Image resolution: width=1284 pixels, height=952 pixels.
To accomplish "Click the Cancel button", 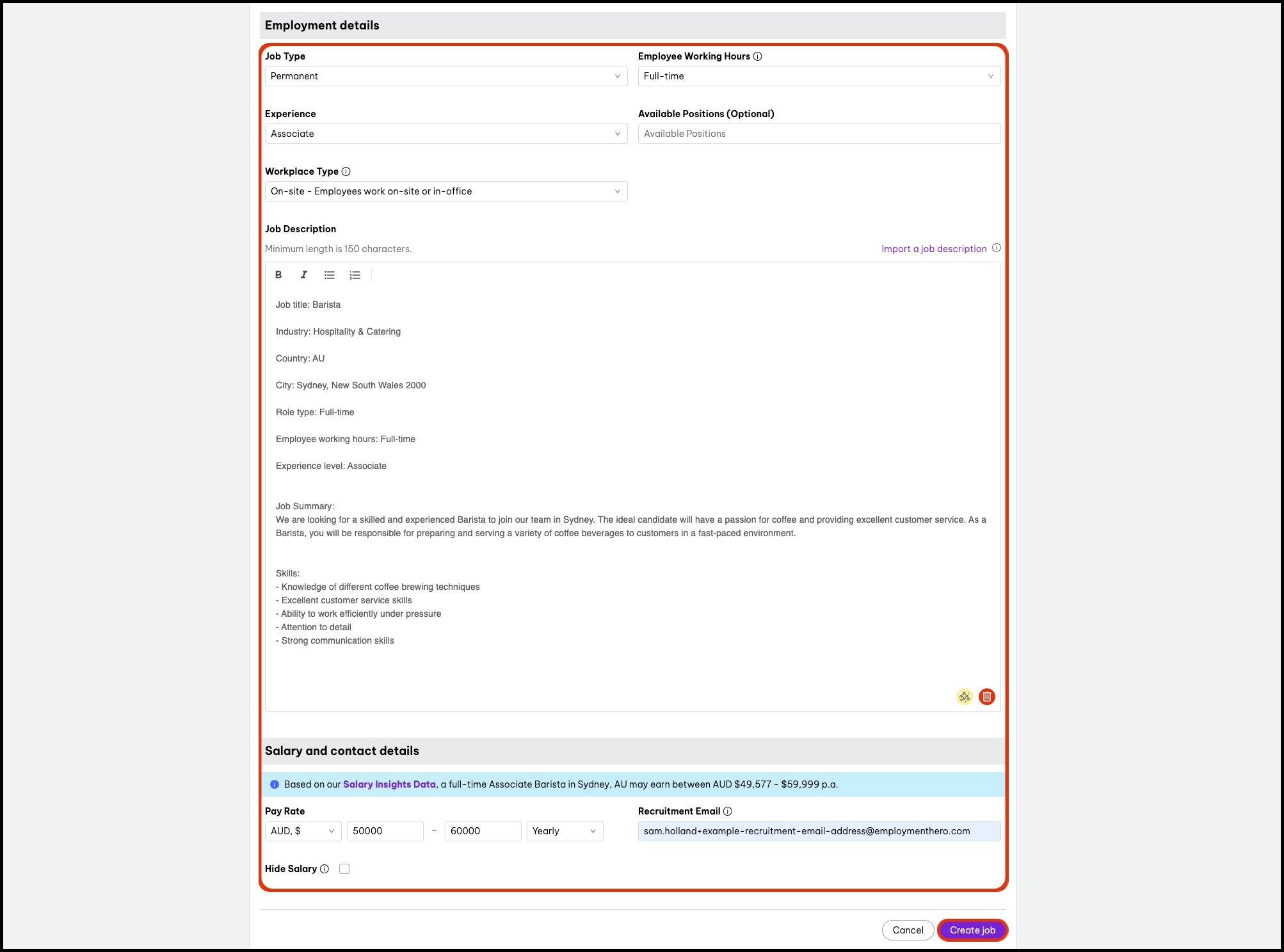I will pos(908,930).
